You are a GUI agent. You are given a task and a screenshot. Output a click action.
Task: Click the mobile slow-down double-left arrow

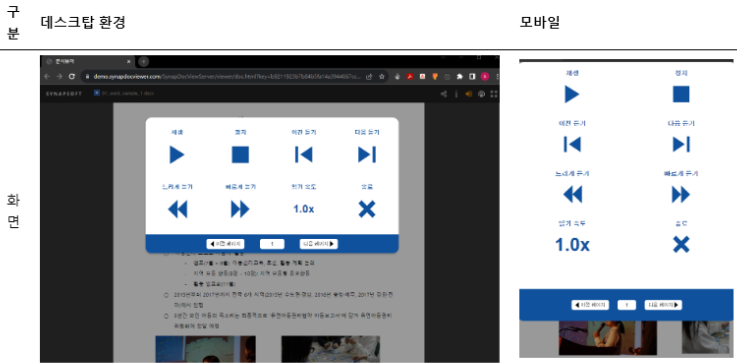572,194
